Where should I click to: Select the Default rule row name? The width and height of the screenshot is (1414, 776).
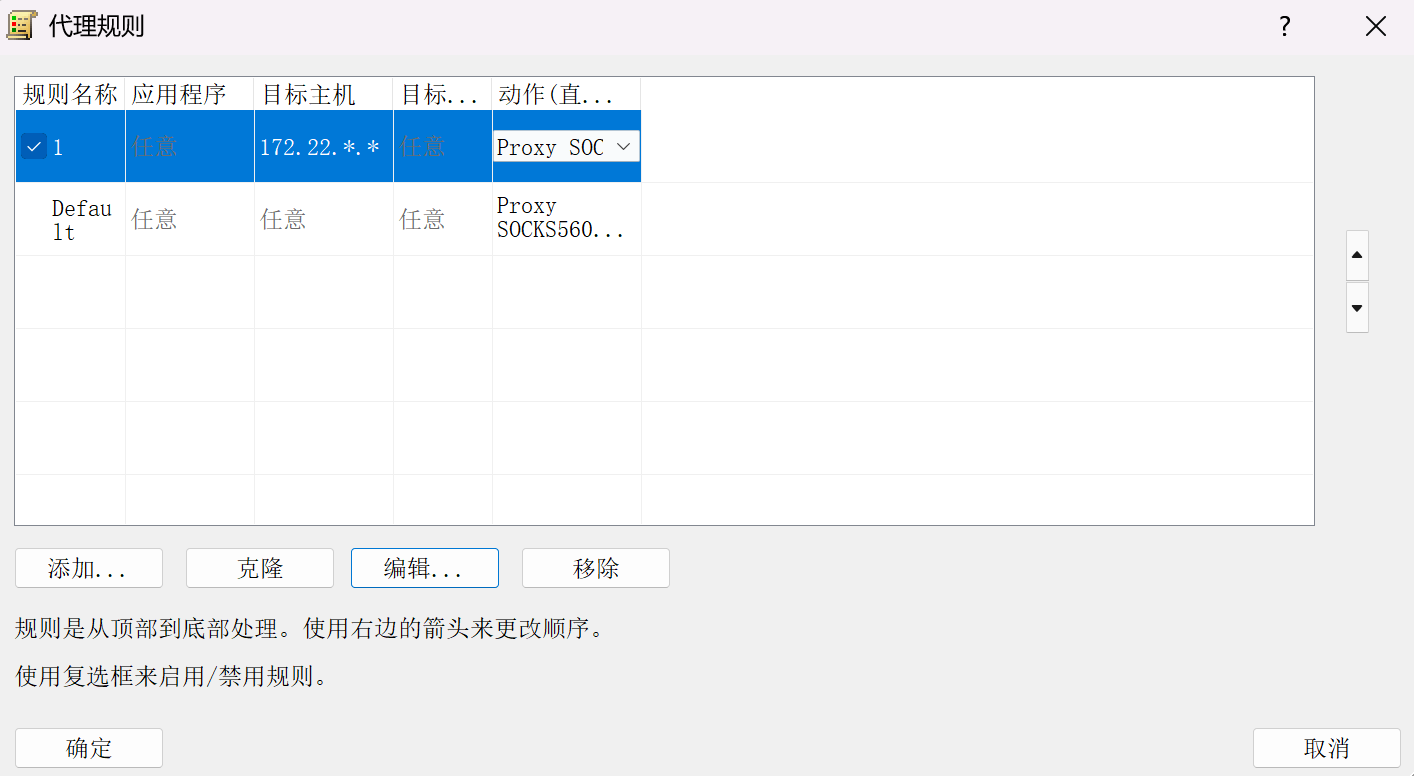(x=80, y=220)
